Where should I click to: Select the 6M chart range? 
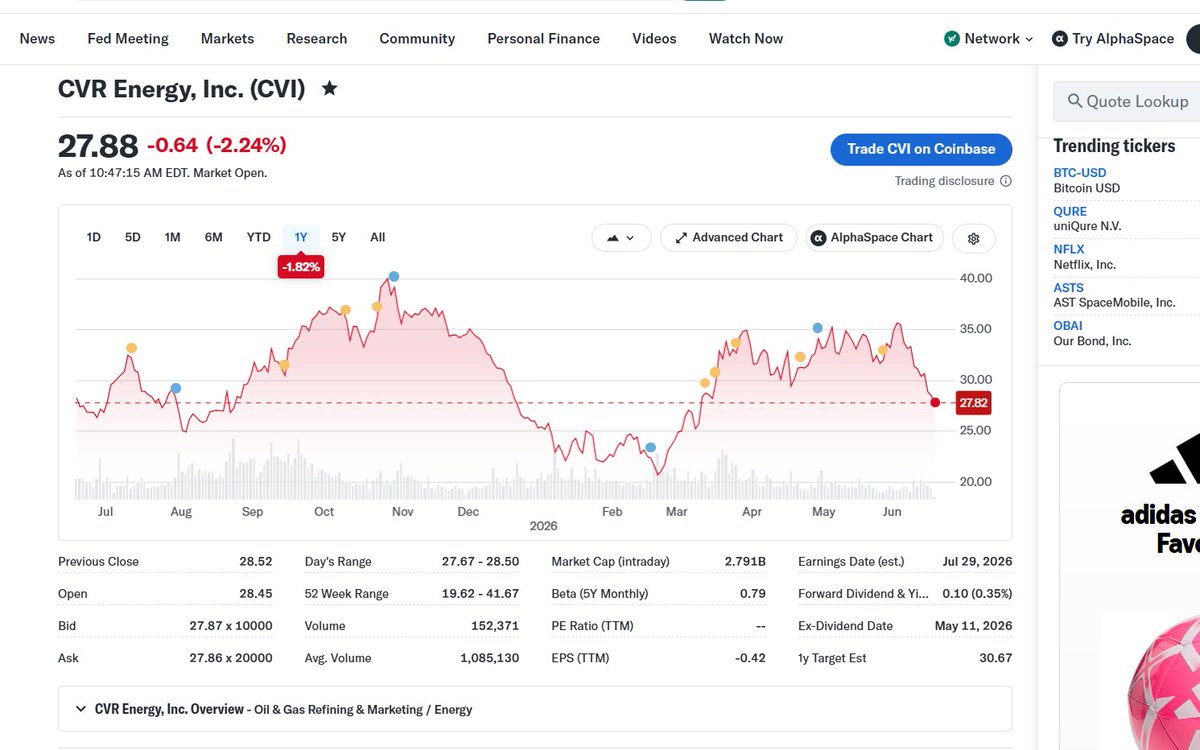(x=213, y=237)
